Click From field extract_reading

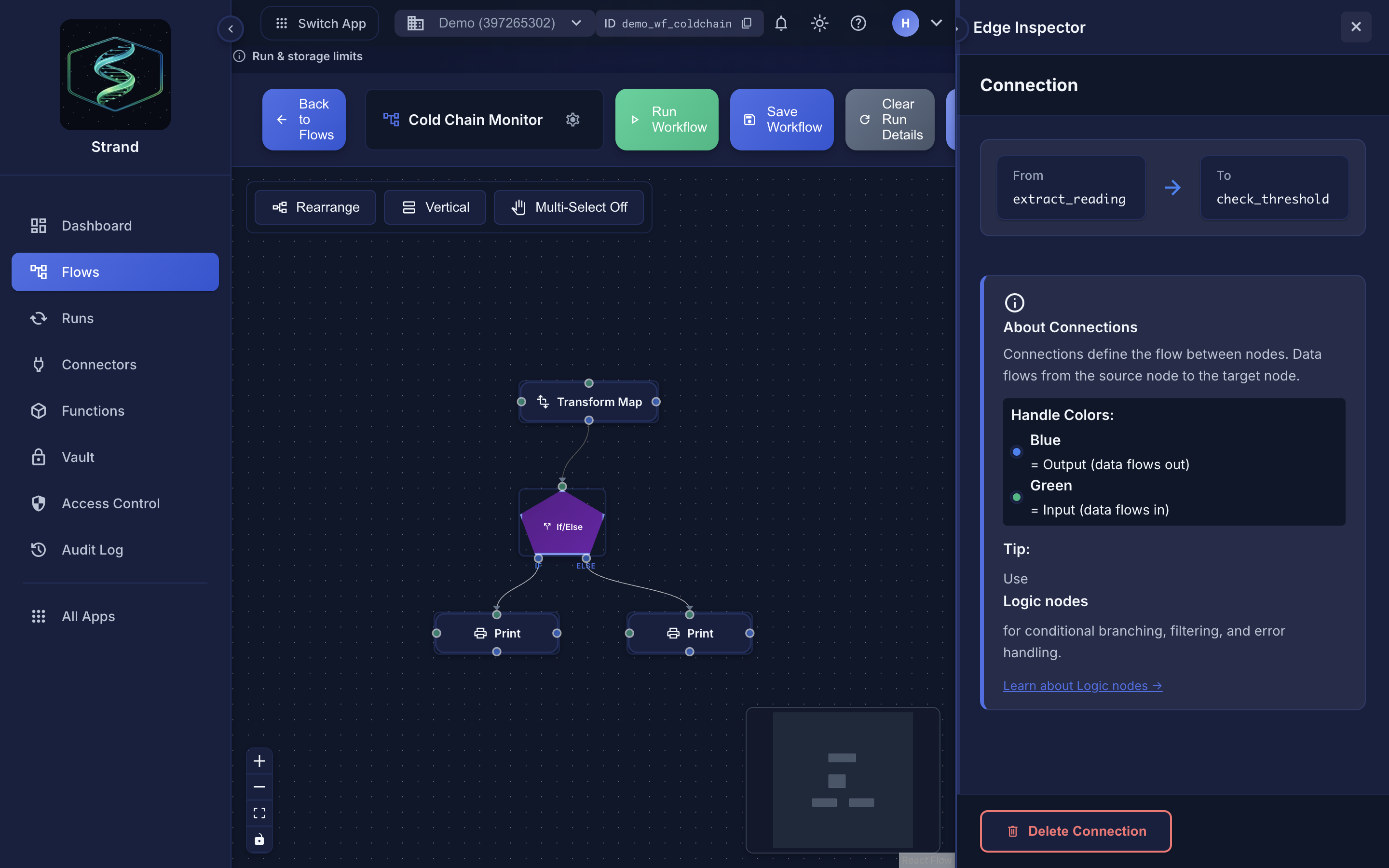1071,188
